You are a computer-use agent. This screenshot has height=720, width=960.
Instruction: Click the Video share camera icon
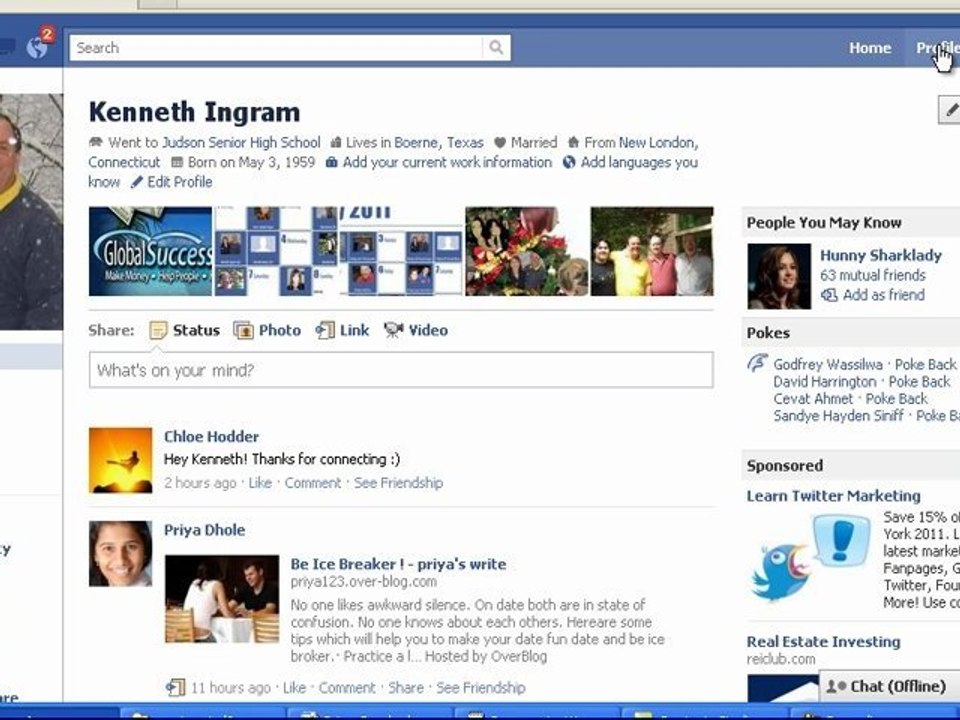pos(393,331)
